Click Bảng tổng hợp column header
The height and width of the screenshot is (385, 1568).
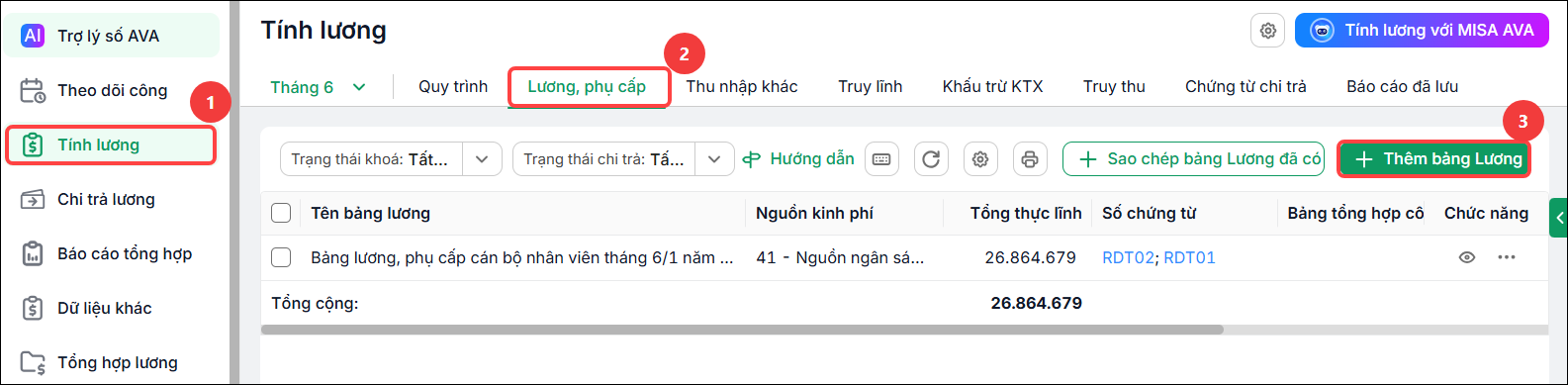(x=1355, y=213)
